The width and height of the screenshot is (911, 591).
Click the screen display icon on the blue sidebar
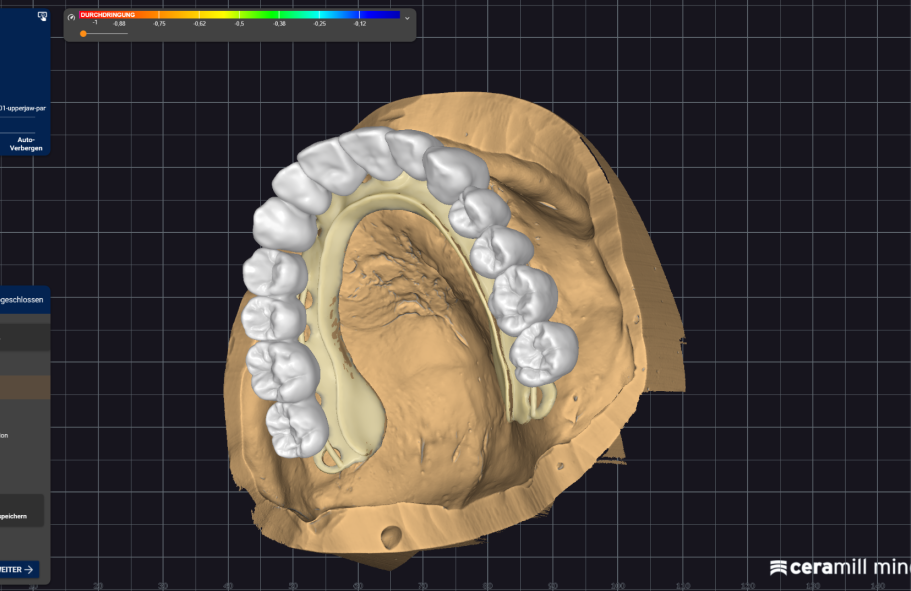(42, 17)
